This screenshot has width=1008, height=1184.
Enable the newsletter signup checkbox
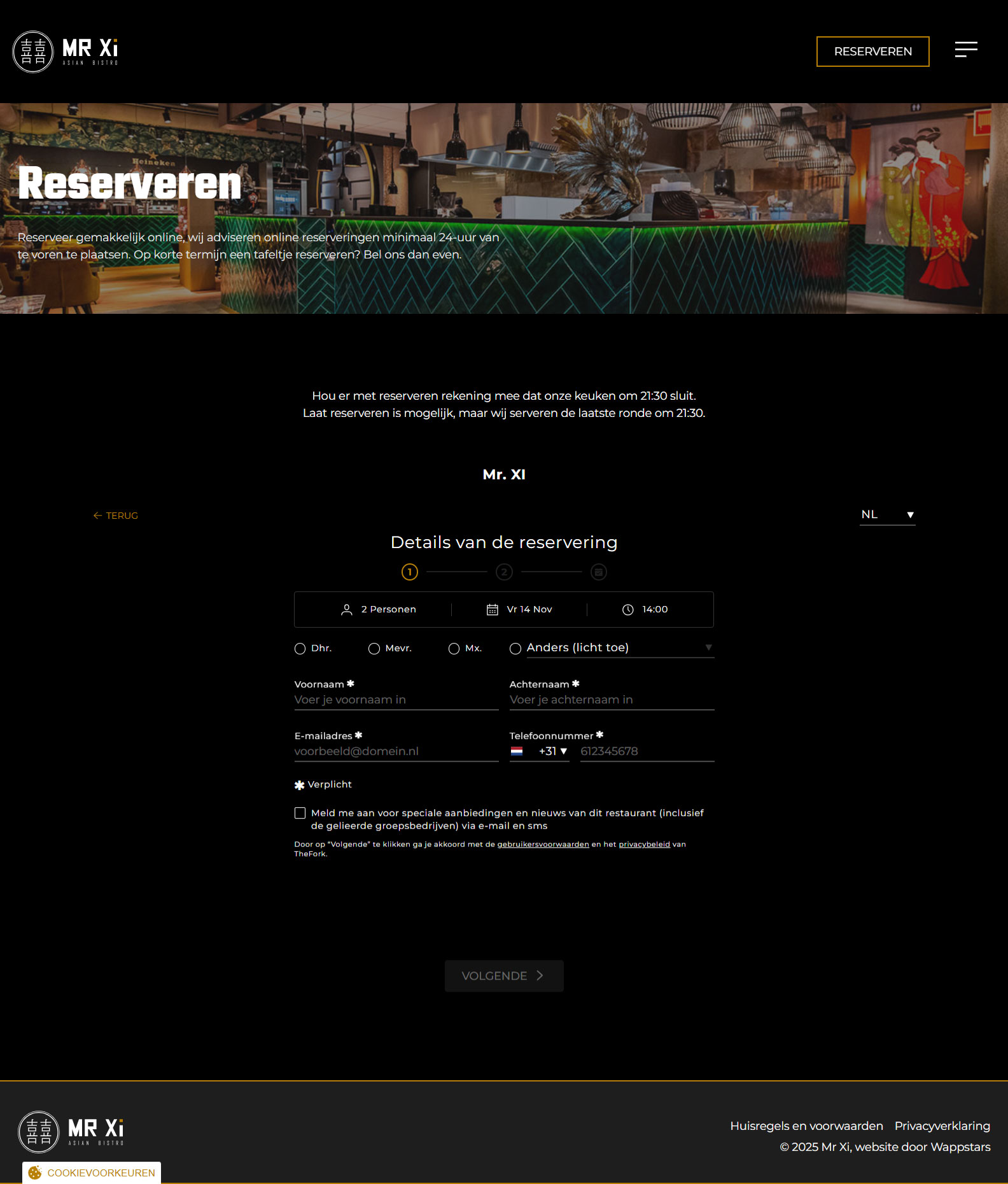(x=300, y=813)
